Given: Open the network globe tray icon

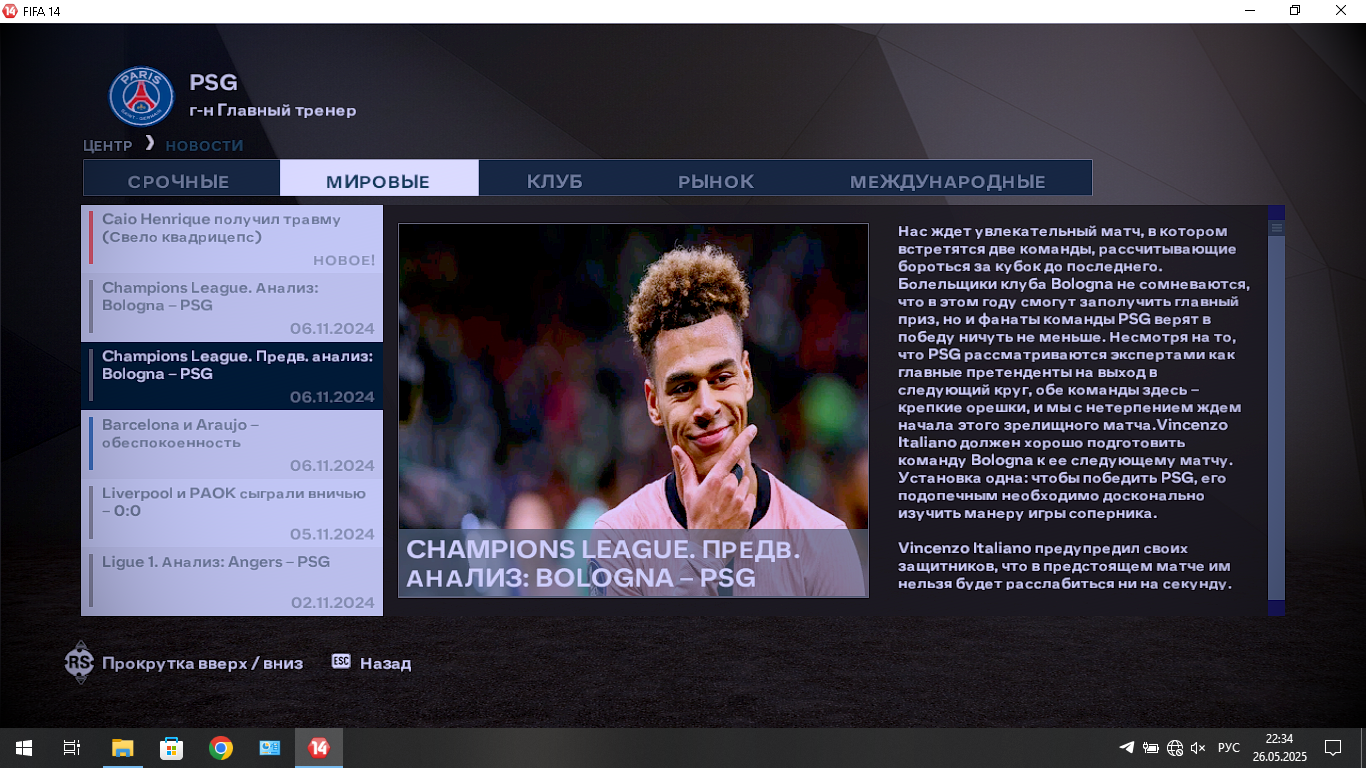Looking at the screenshot, I should 1175,748.
